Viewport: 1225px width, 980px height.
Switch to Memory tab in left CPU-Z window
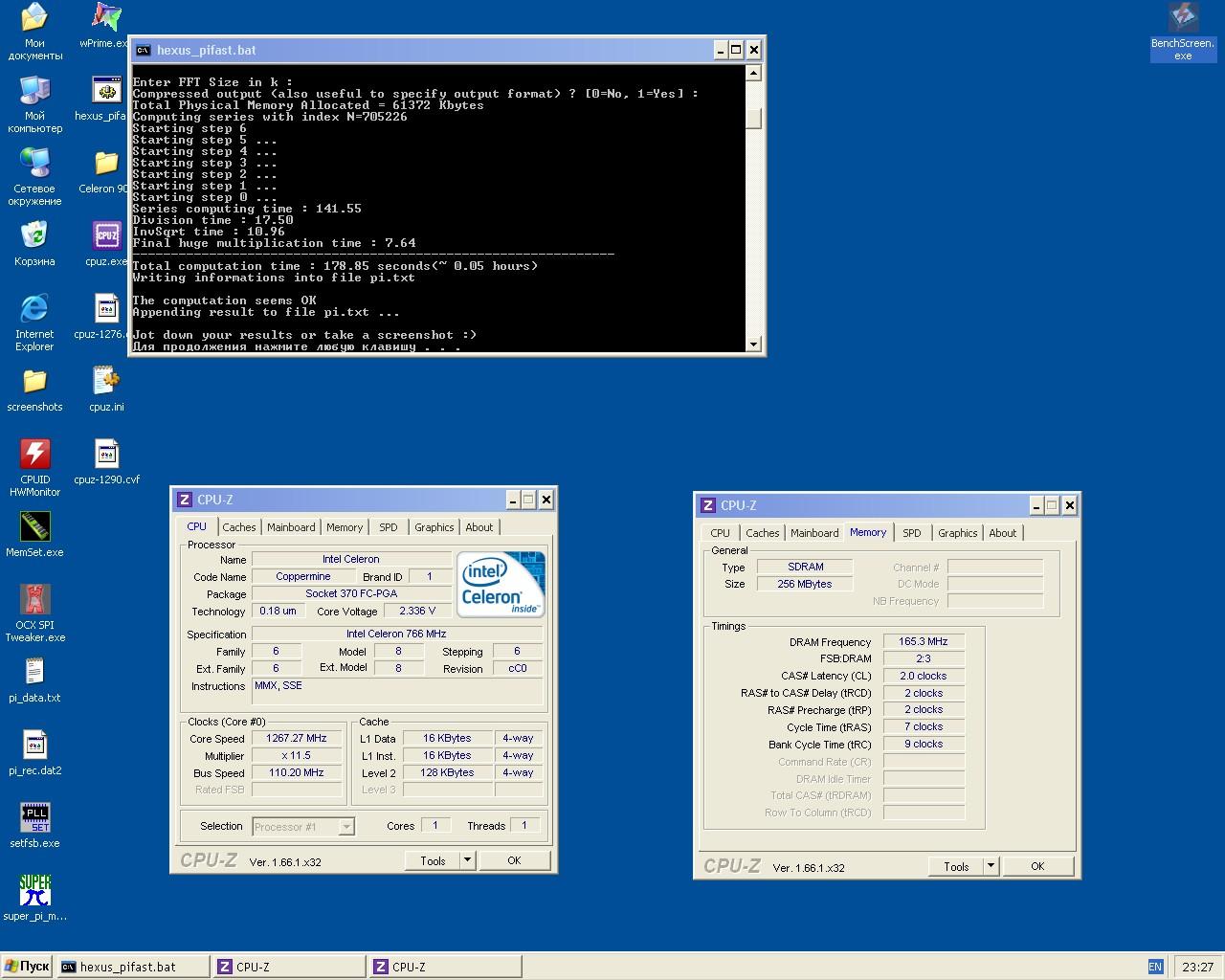[x=345, y=527]
